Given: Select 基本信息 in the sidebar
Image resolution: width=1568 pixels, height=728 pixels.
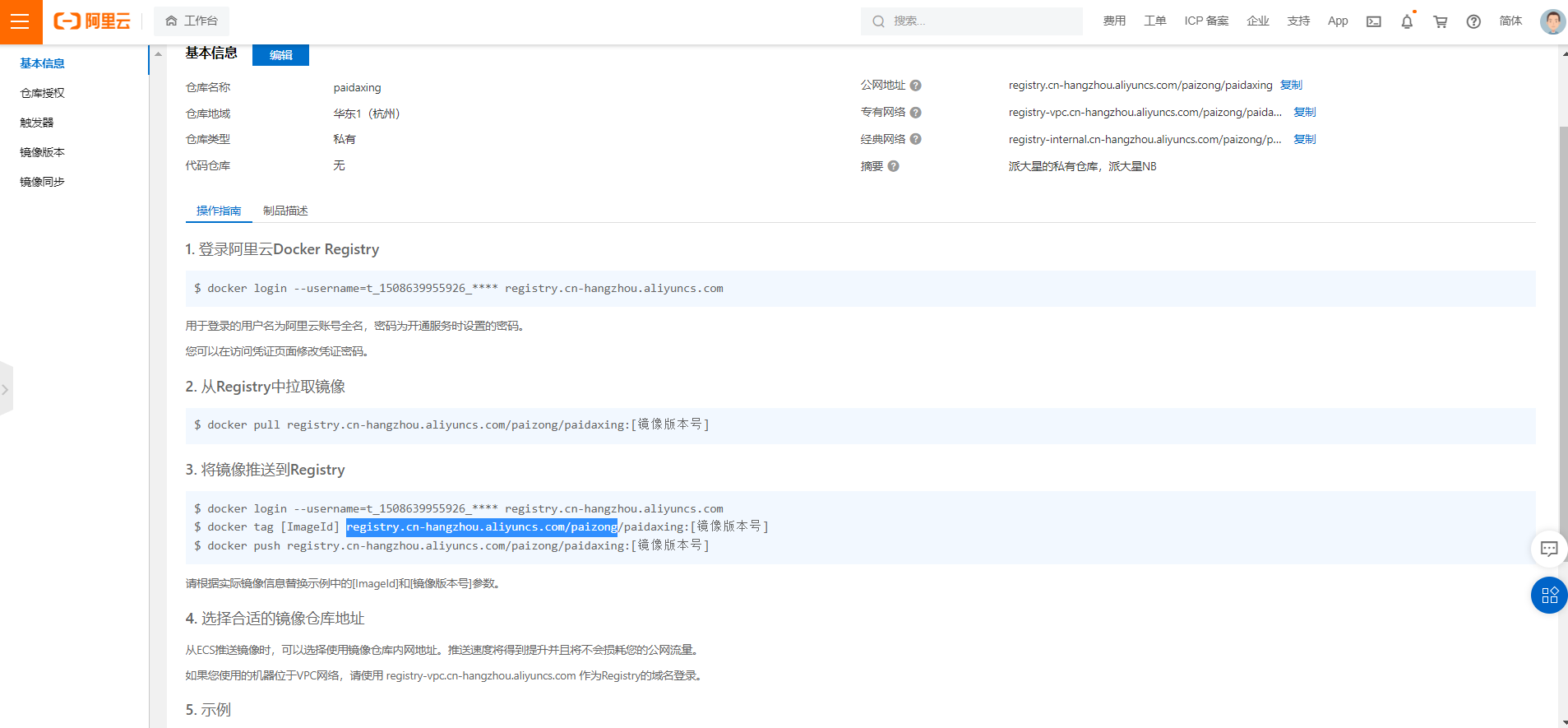Looking at the screenshot, I should (x=43, y=63).
